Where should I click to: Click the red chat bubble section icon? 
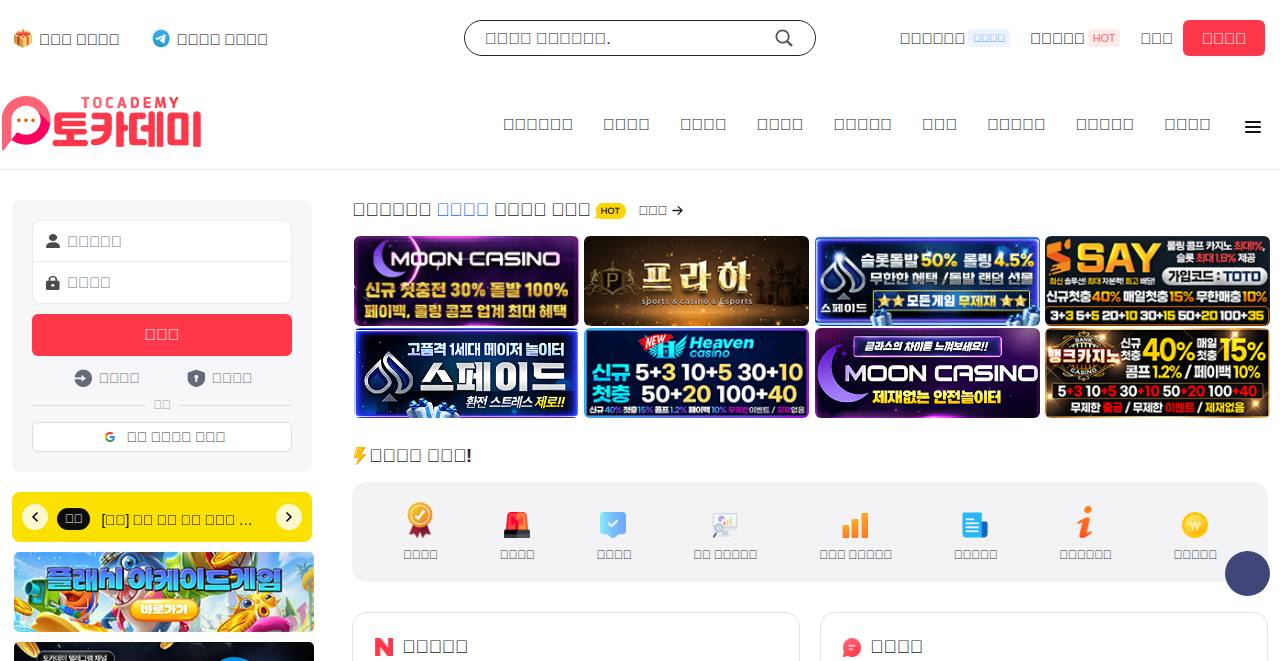(852, 647)
